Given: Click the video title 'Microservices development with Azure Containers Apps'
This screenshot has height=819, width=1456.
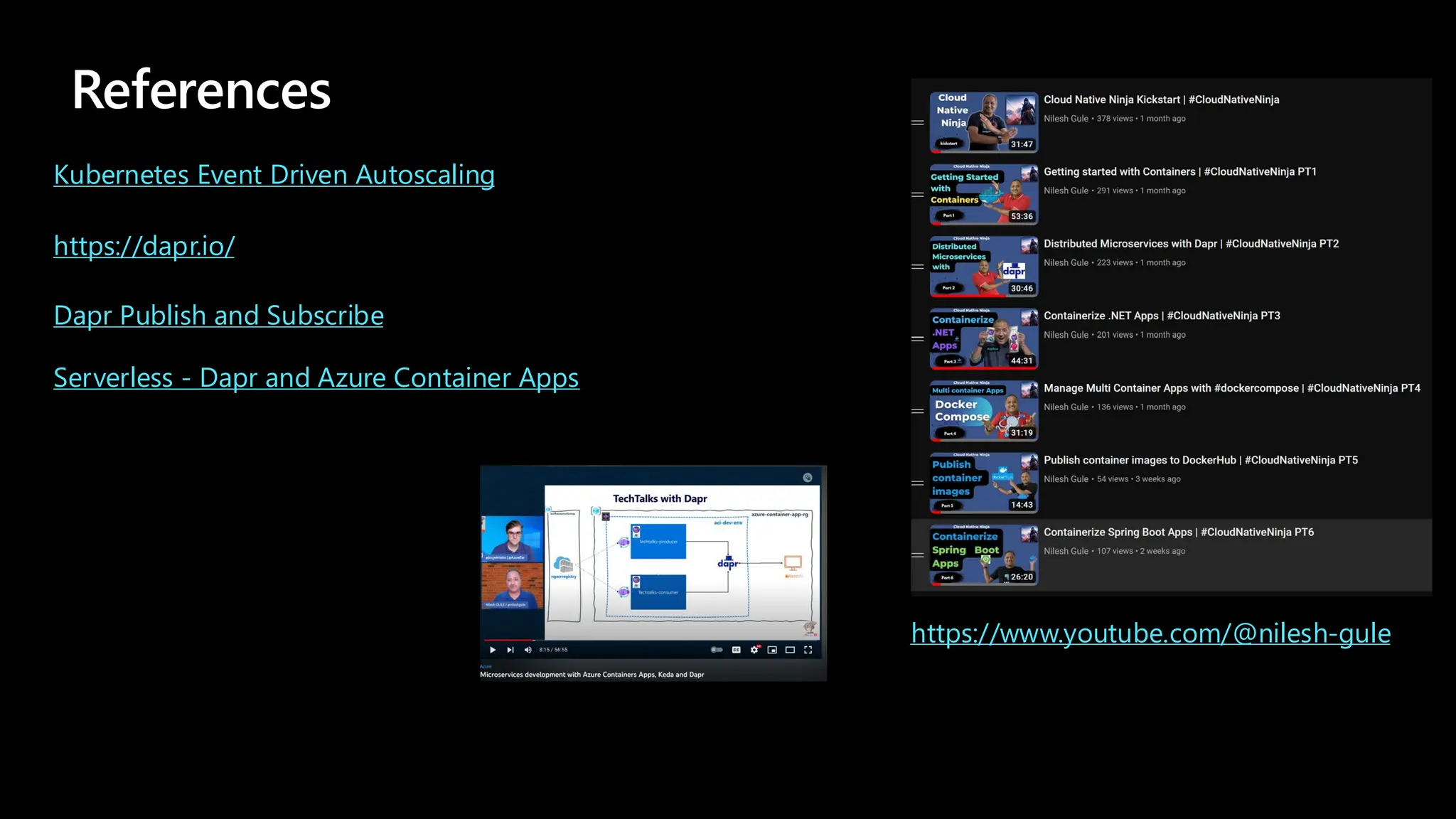Looking at the screenshot, I should coord(591,675).
